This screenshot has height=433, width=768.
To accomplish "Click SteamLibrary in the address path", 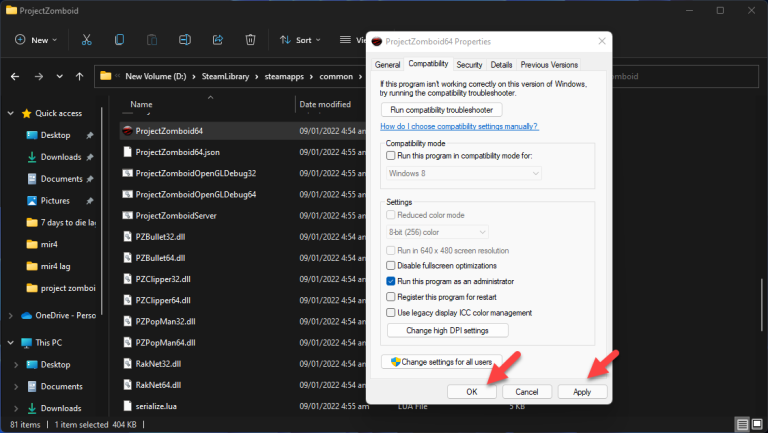I will coord(225,76).
